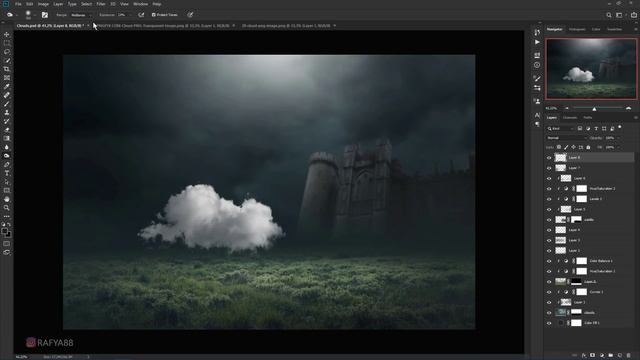
Task: Toggle visibility of Color Balance 1 layer
Action: coord(549,261)
